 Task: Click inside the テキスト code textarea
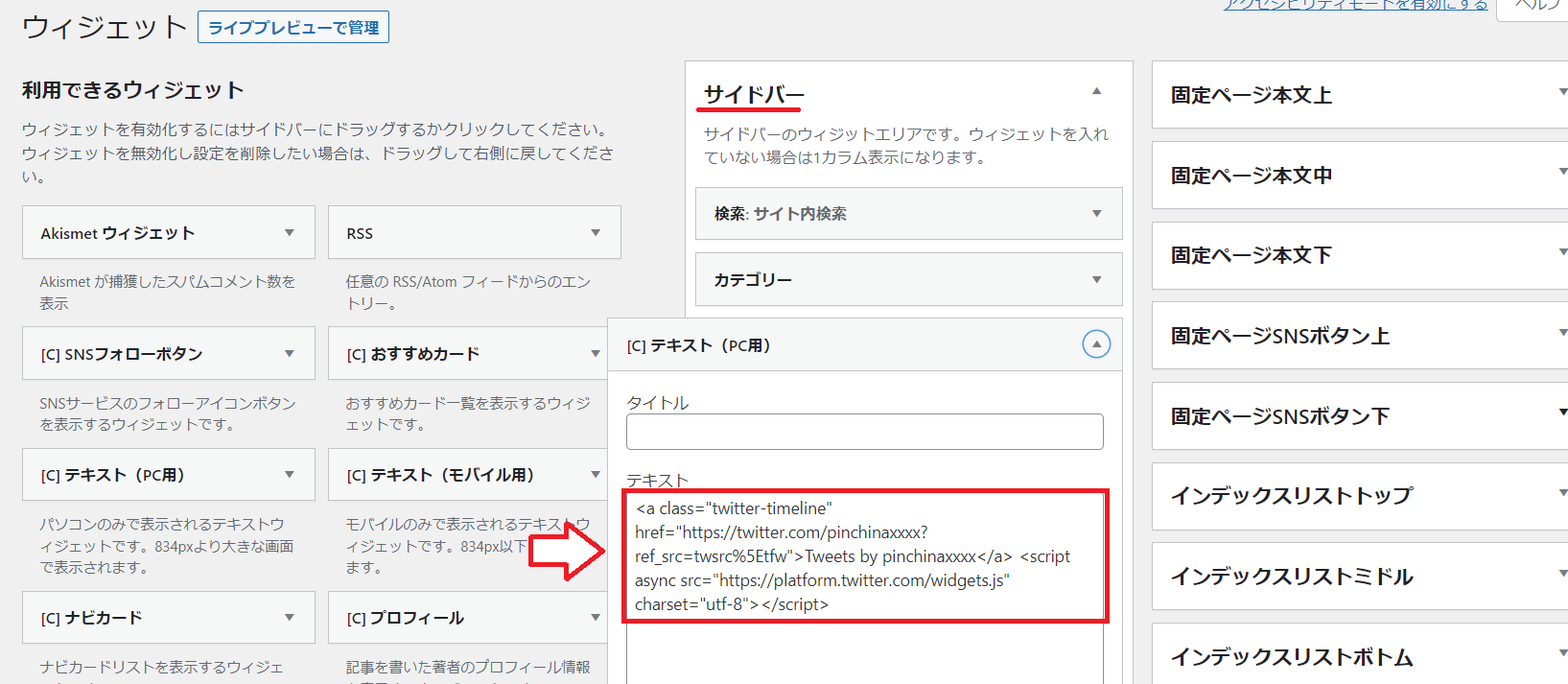click(x=865, y=587)
